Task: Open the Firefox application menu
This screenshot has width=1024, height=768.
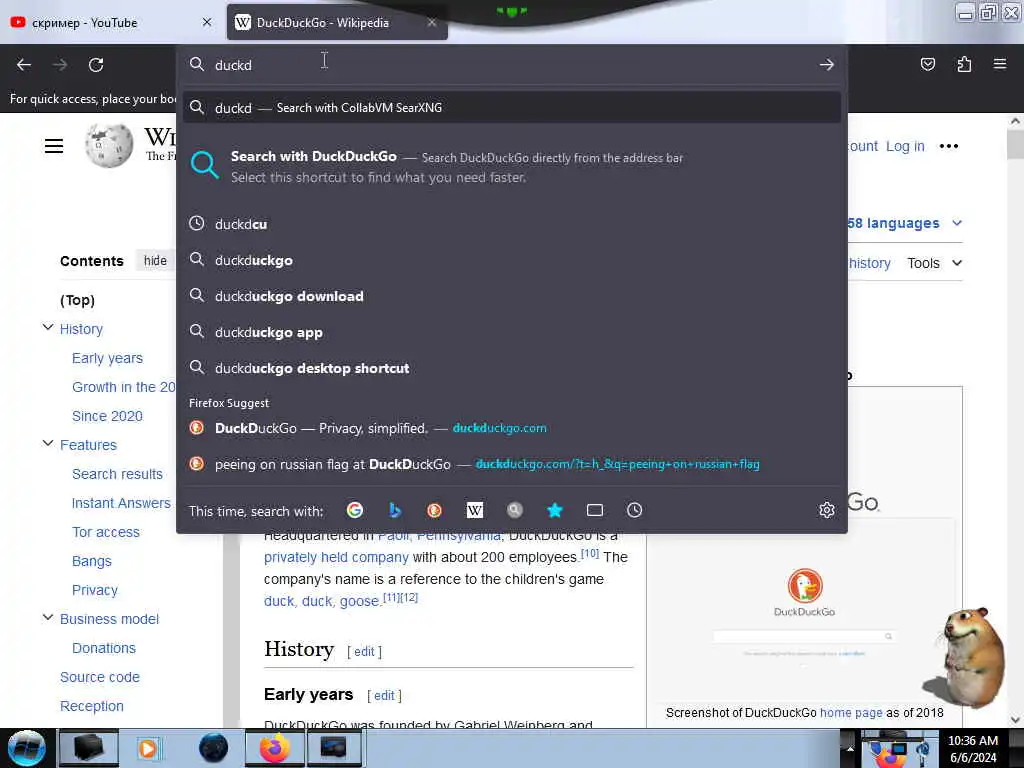Action: click(1000, 64)
